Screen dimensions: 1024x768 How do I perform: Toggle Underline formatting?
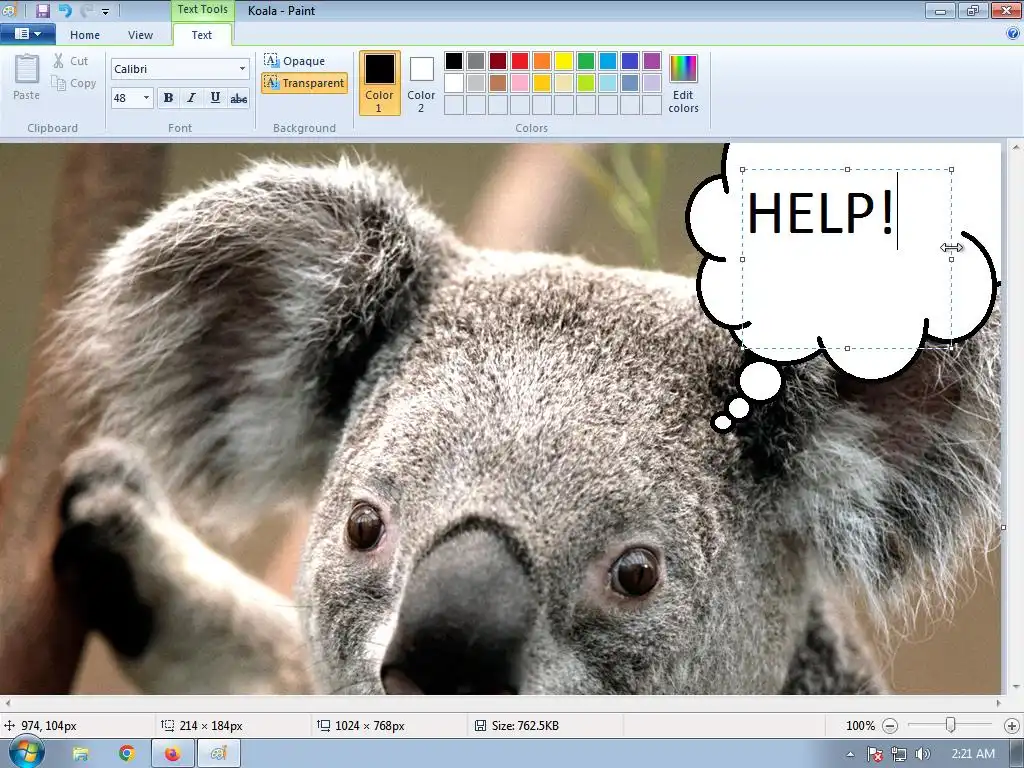tap(215, 98)
